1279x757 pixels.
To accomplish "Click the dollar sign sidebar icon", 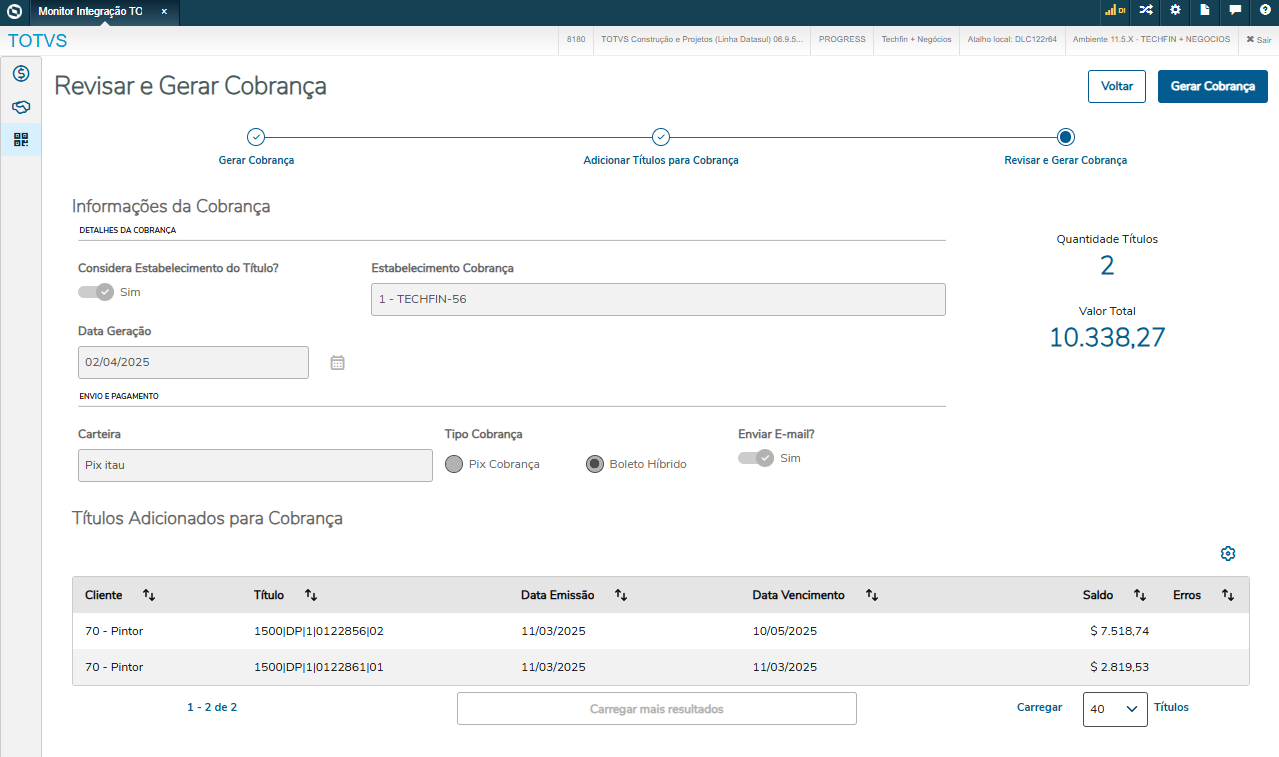I will tap(21, 74).
